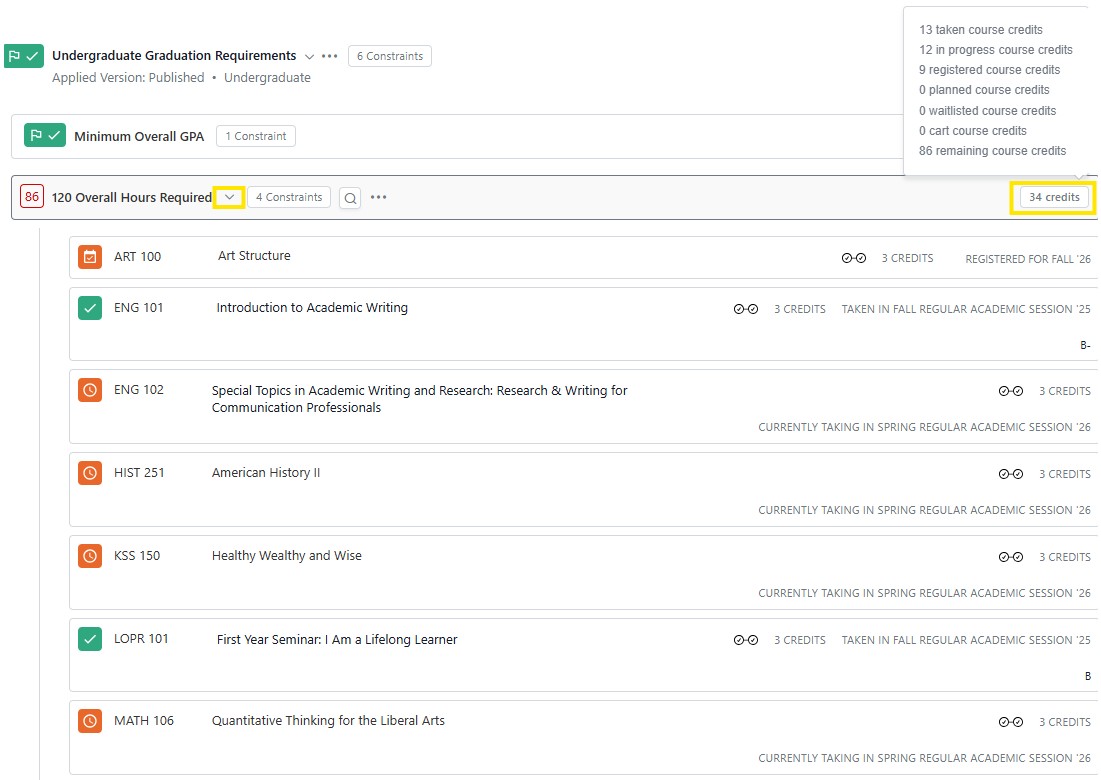Click the 120 Overall Hours Required heading

(x=132, y=197)
